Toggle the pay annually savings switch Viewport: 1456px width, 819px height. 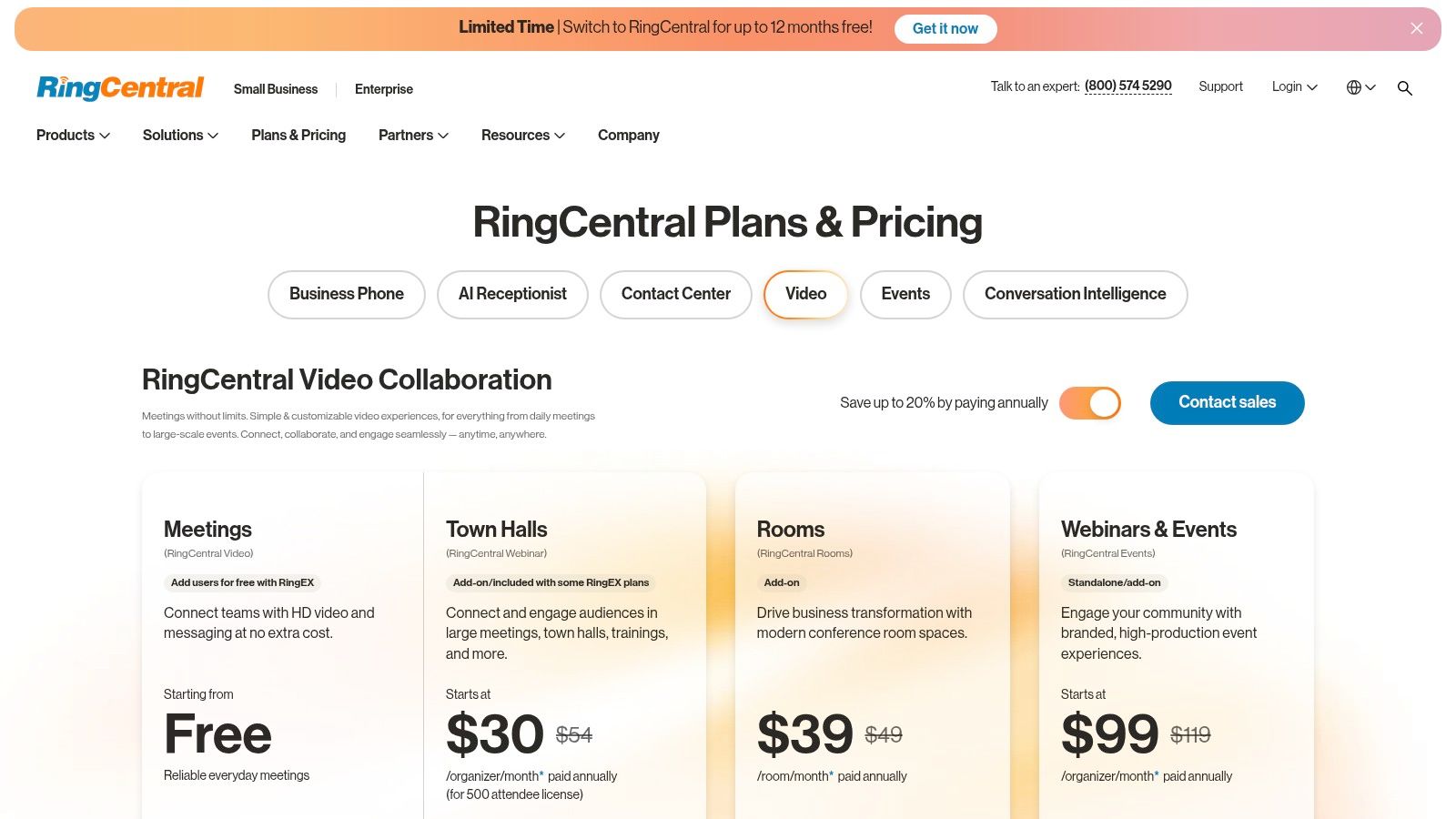coord(1089,402)
